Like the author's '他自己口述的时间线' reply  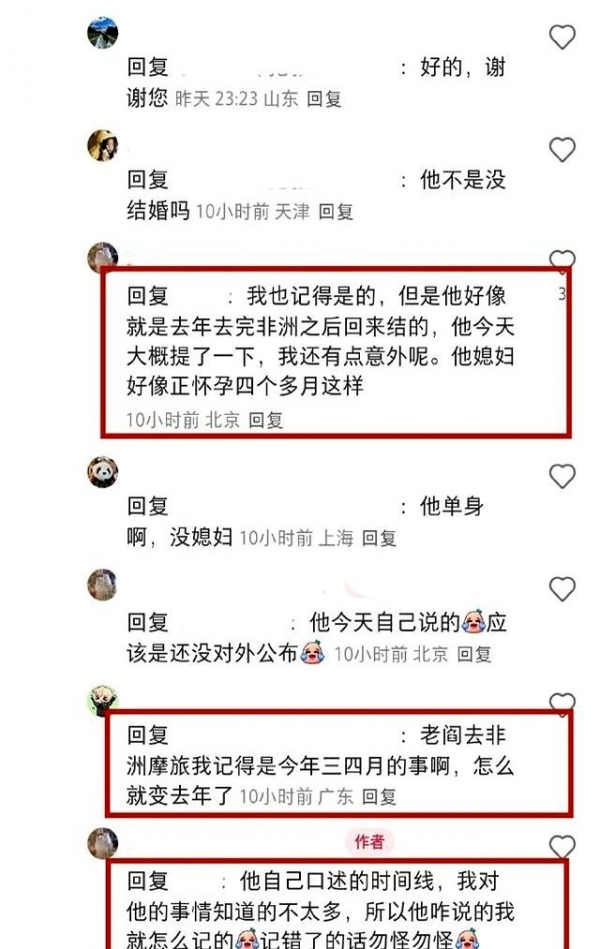[x=562, y=847]
